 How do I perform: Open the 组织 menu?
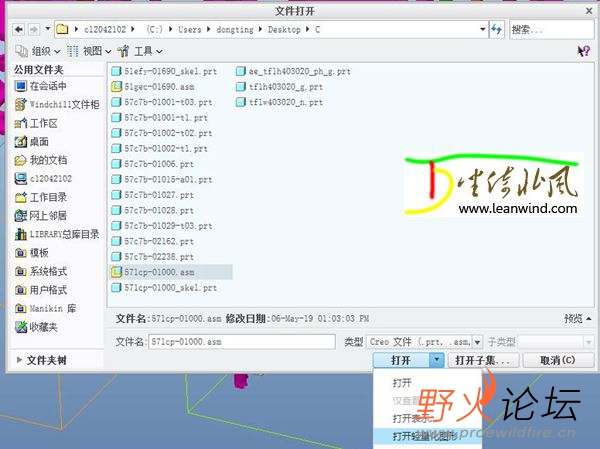tap(38, 51)
